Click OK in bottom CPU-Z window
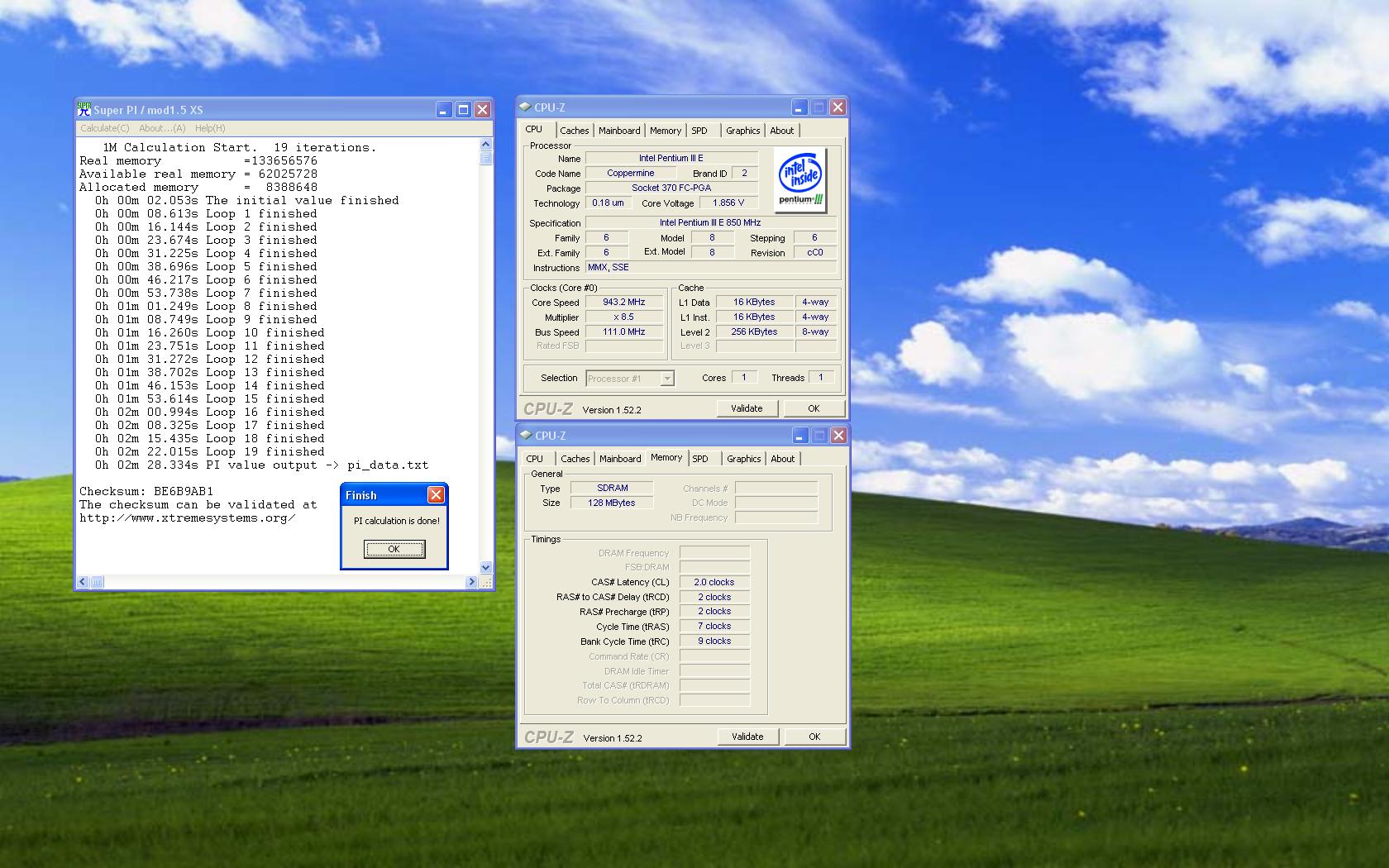The image size is (1389, 868). pyautogui.click(x=814, y=737)
